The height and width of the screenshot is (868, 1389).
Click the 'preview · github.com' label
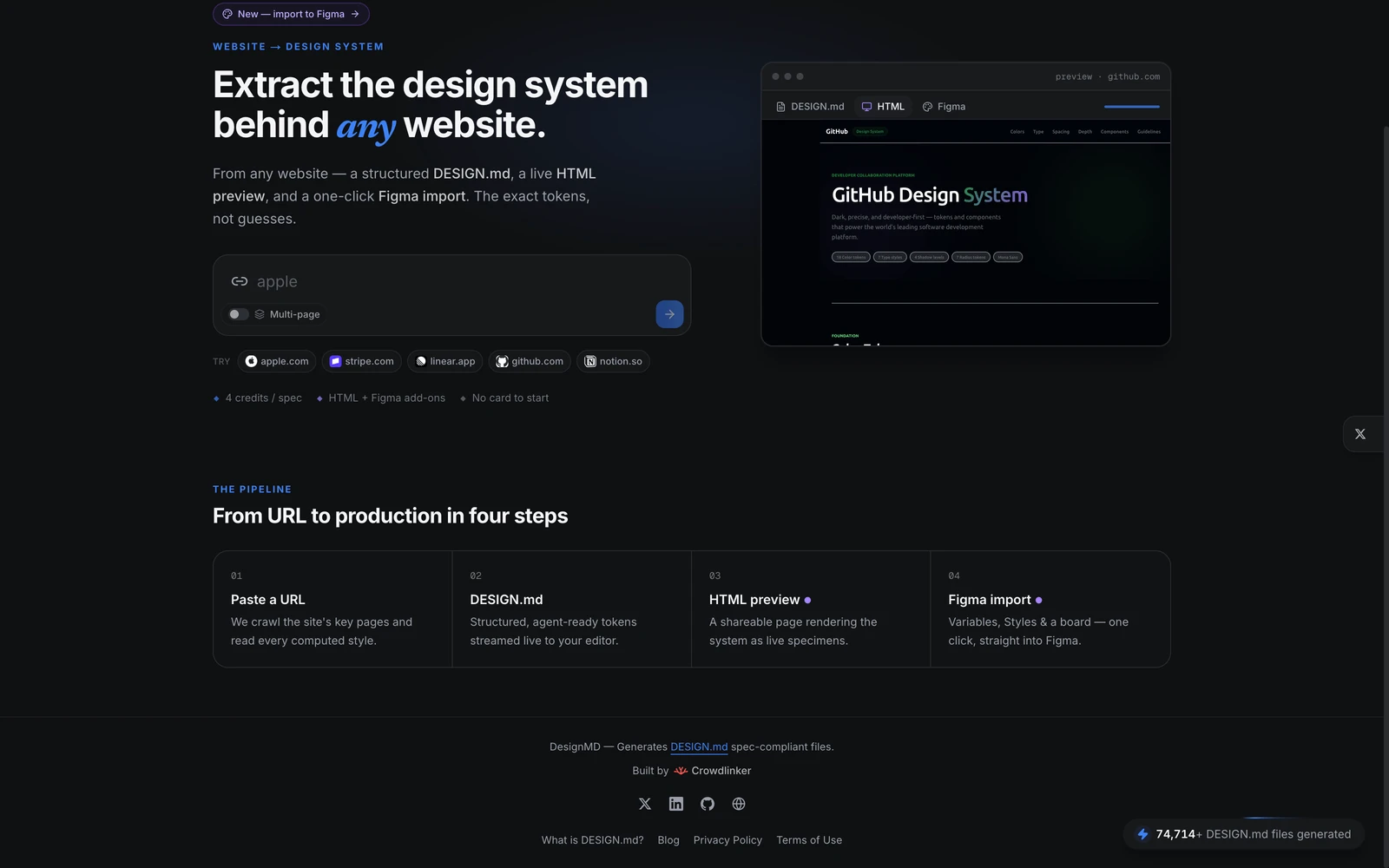coord(1108,76)
